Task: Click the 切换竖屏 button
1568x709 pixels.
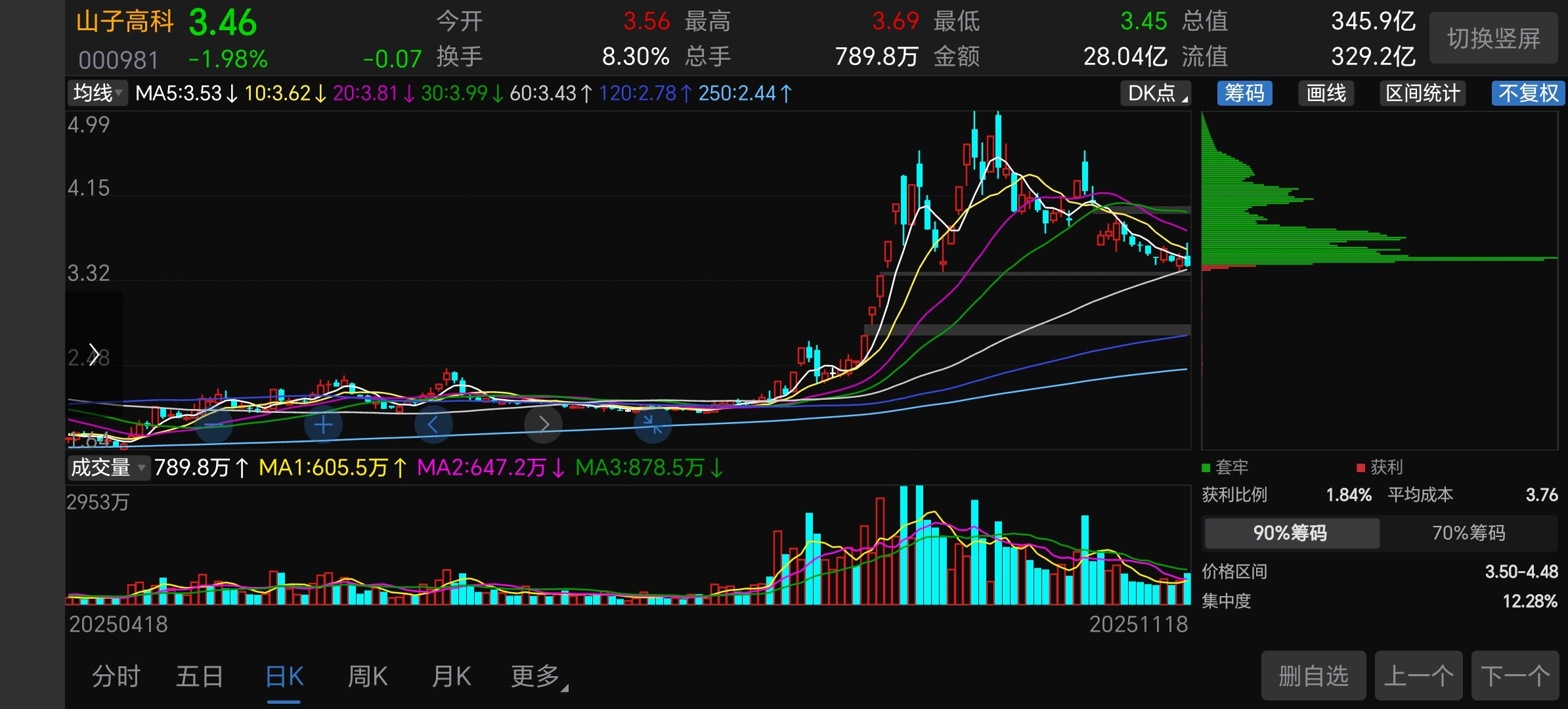Action: coord(1493,39)
